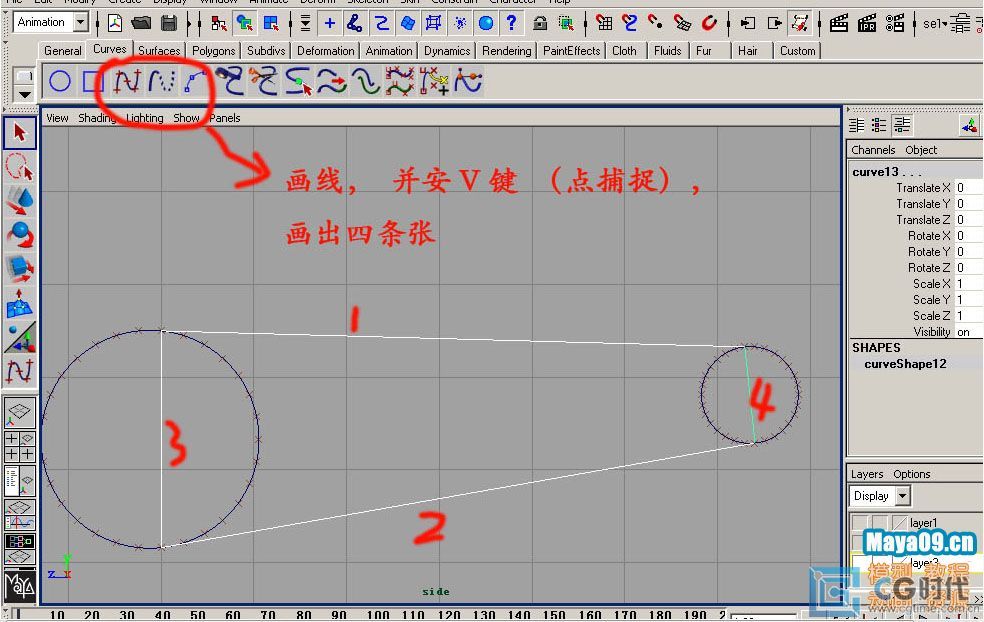Toggle Snap to view planes magnet
Viewport: 984px width, 622px height.
tap(683, 24)
